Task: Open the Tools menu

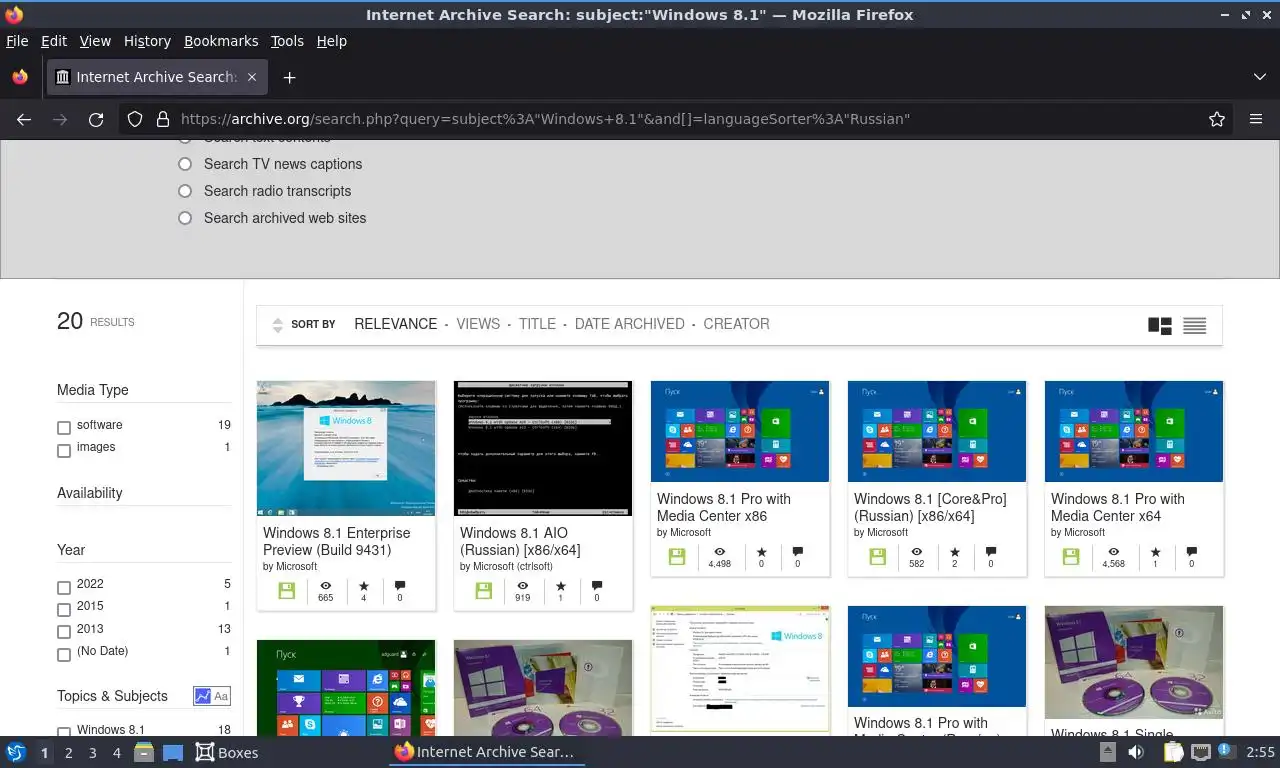Action: (287, 41)
